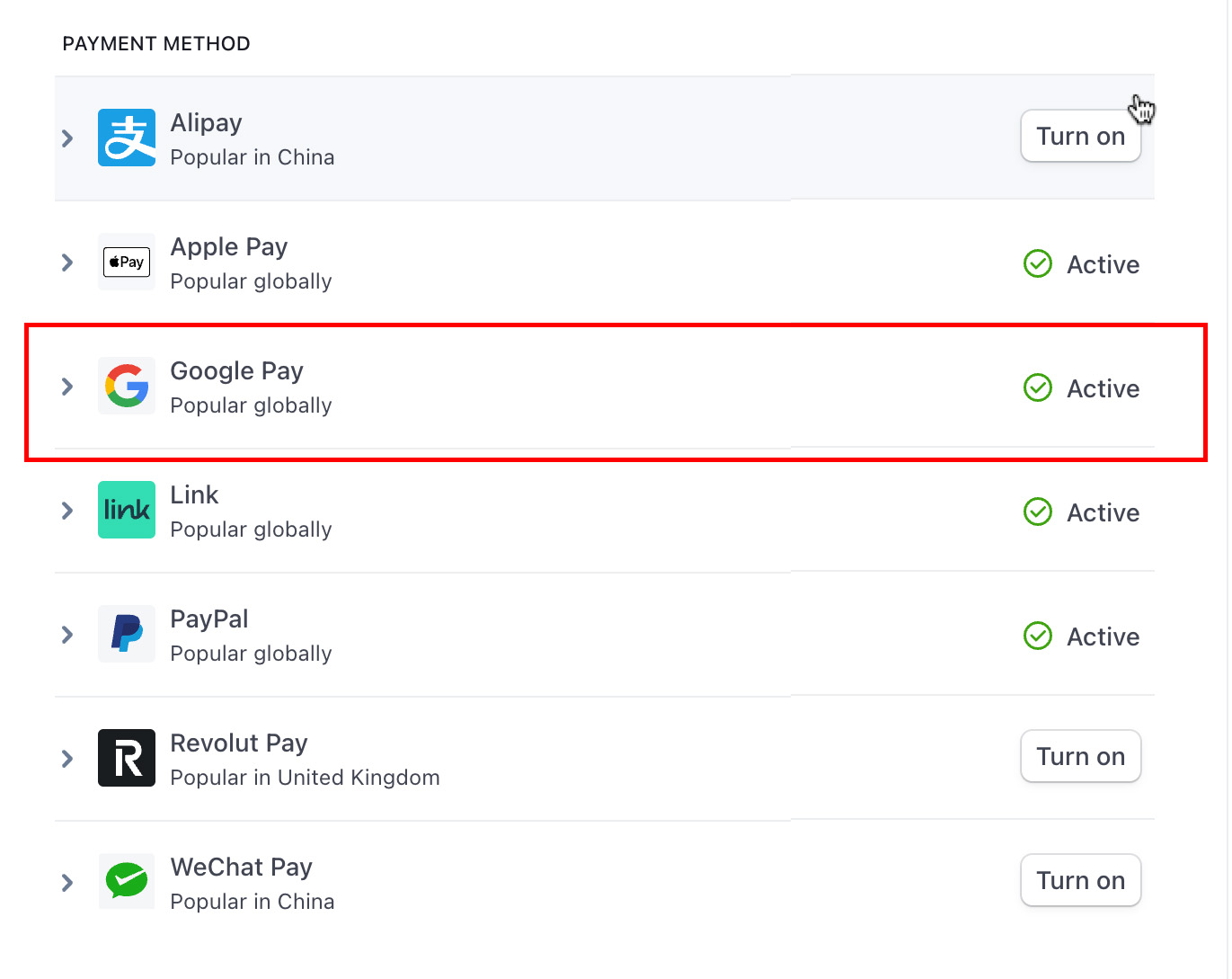Image resolution: width=1232 pixels, height=979 pixels.
Task: Turn on Alipay payment method
Action: pyautogui.click(x=1080, y=137)
